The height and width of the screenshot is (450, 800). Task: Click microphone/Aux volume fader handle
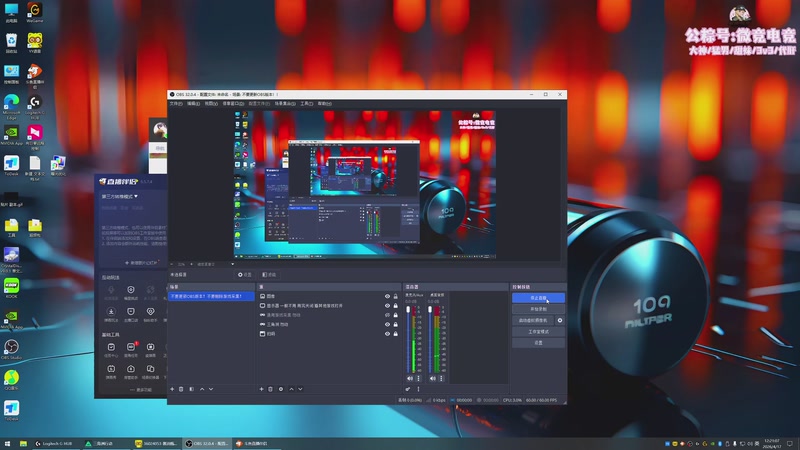408,310
